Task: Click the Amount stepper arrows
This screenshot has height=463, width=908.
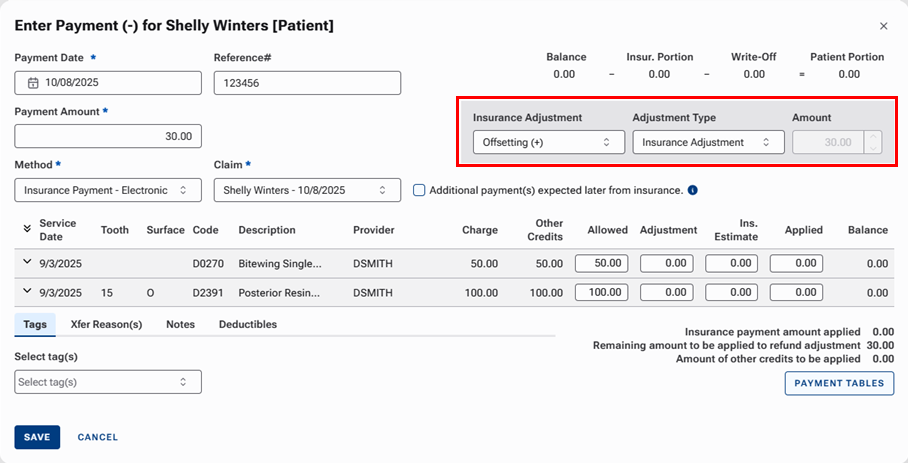Action: pyautogui.click(x=873, y=142)
